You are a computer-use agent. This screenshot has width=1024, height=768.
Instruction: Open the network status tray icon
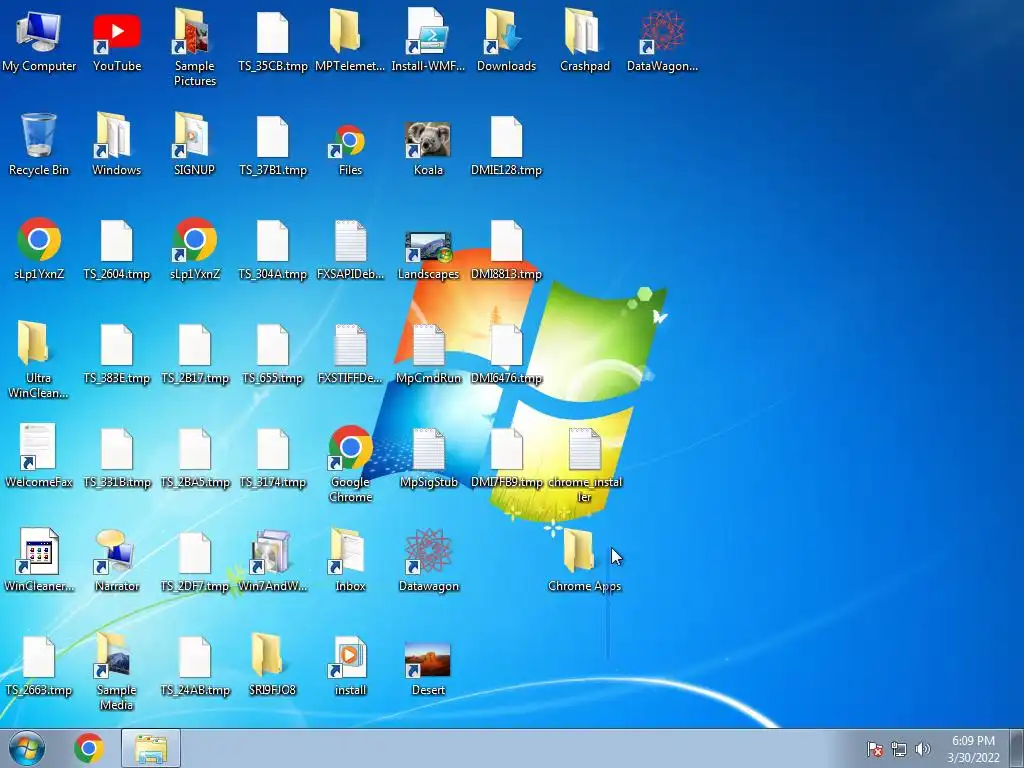pyautogui.click(x=899, y=749)
